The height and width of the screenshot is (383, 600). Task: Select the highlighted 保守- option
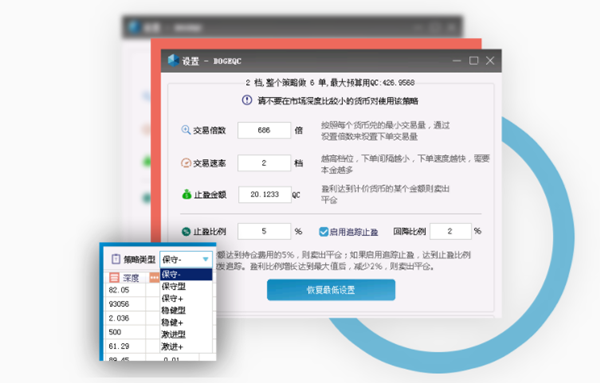pyautogui.click(x=186, y=274)
